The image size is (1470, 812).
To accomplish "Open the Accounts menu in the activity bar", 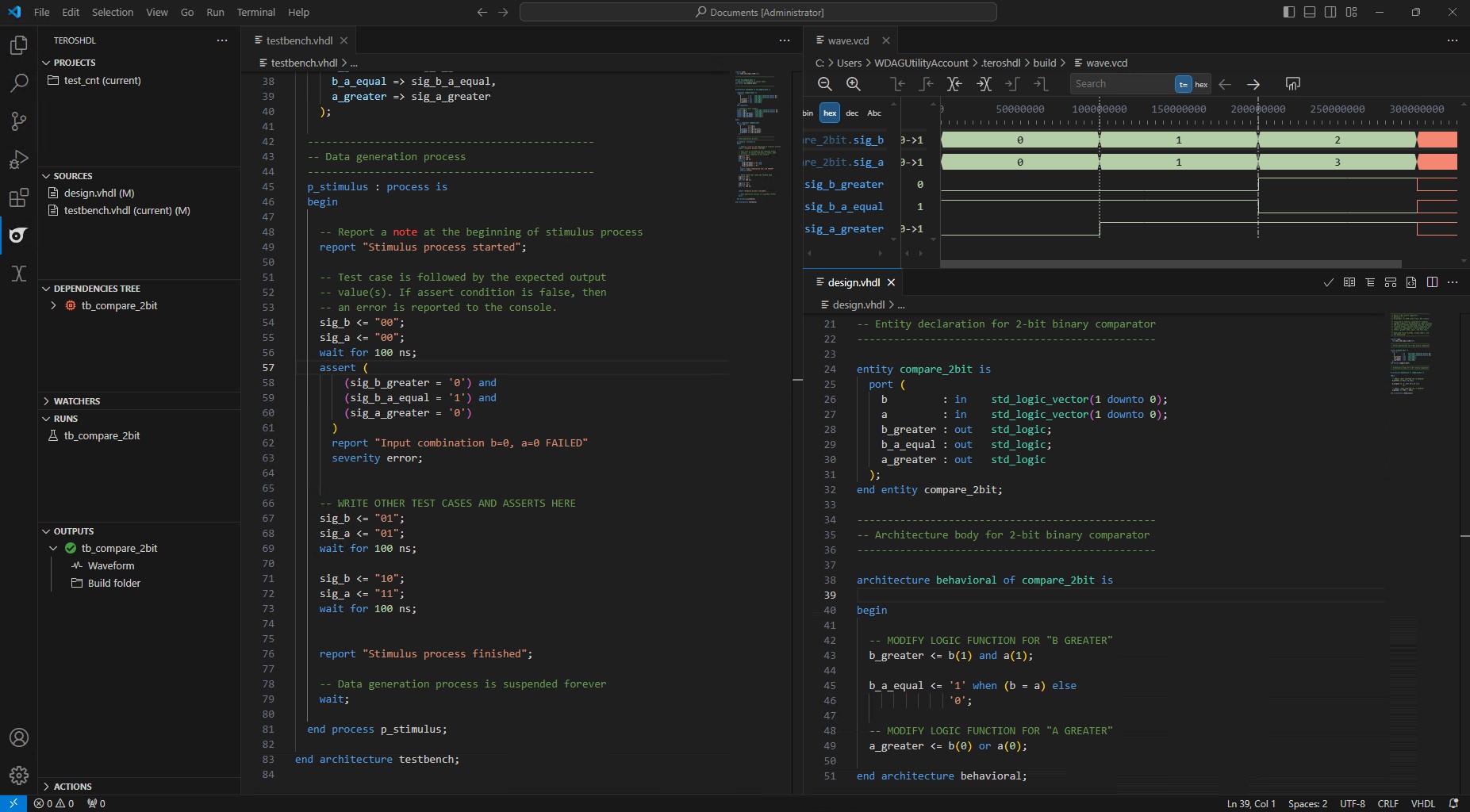I will 18,737.
